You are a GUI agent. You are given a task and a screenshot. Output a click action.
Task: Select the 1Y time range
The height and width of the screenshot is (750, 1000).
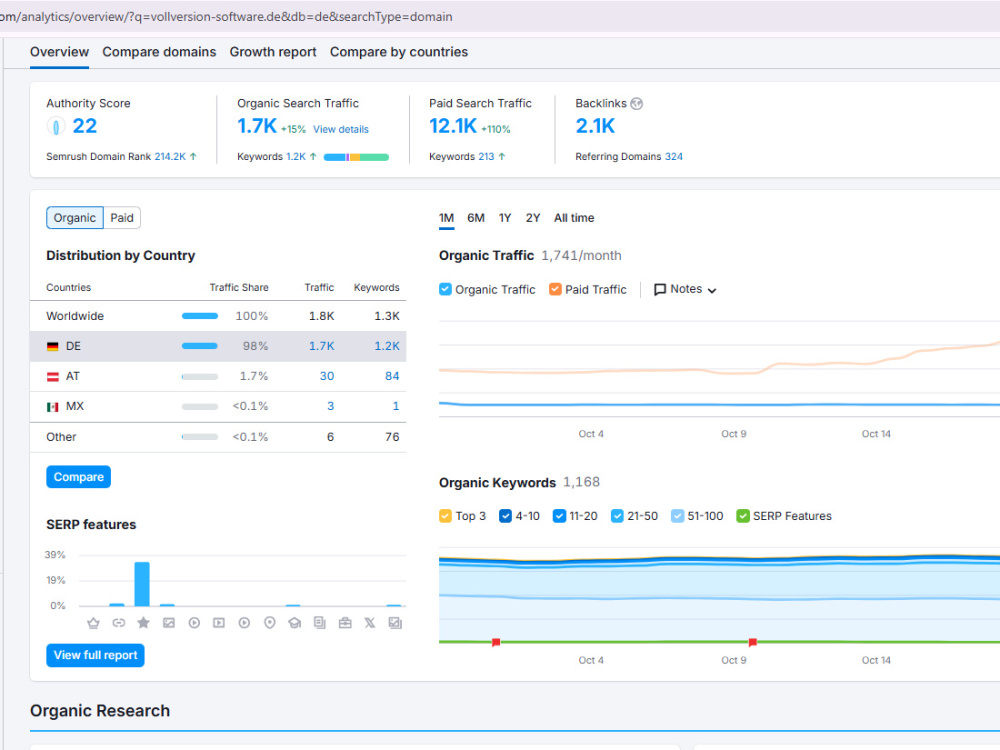(505, 218)
